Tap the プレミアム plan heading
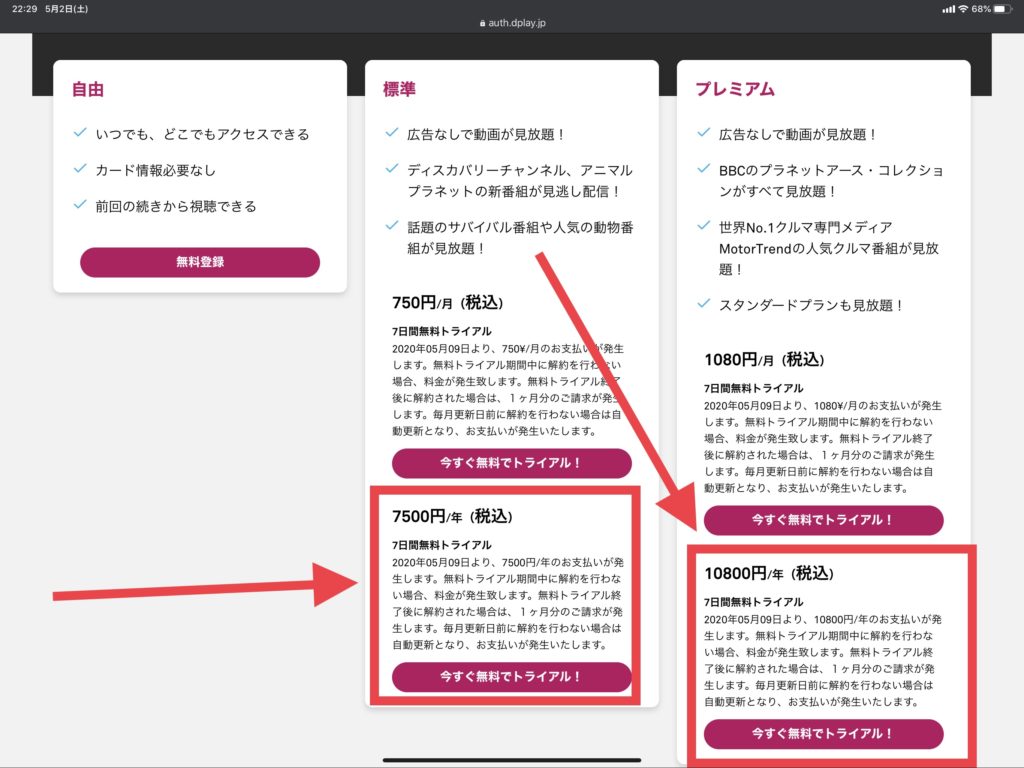Image resolution: width=1024 pixels, height=768 pixels. [735, 89]
